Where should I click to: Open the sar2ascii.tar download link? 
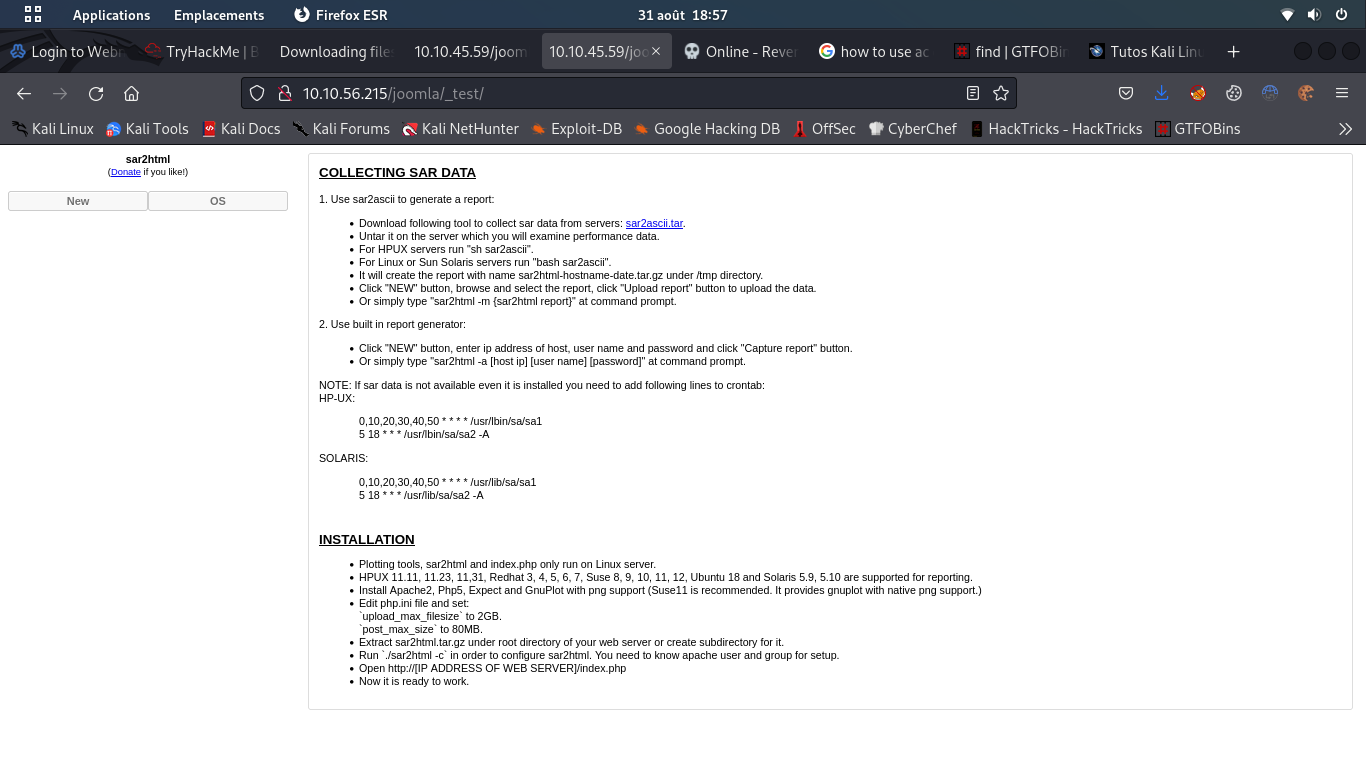653,223
